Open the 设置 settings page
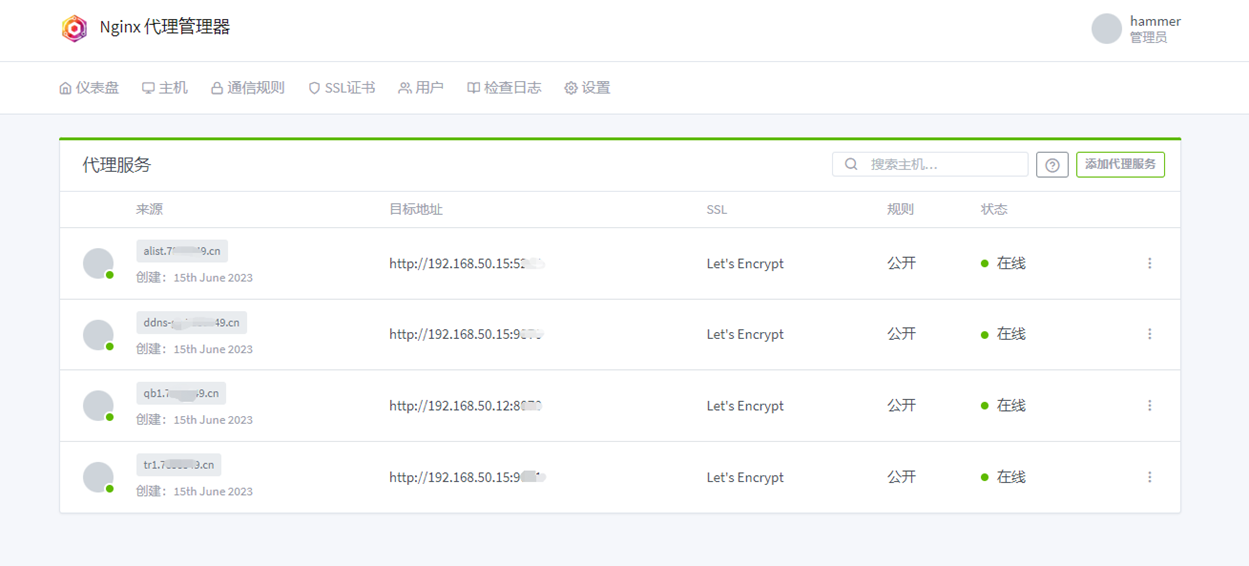The width and height of the screenshot is (1249, 566). [587, 88]
